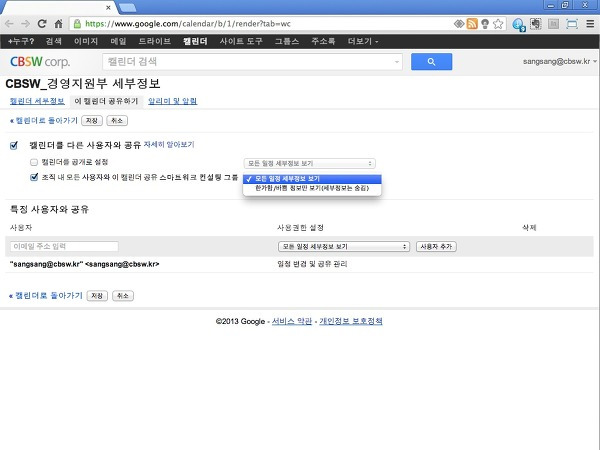Image resolution: width=600 pixels, height=450 pixels.
Task: Toggle '캘린더를 다른 사용자와 공유' checkbox
Action: click(x=14, y=145)
